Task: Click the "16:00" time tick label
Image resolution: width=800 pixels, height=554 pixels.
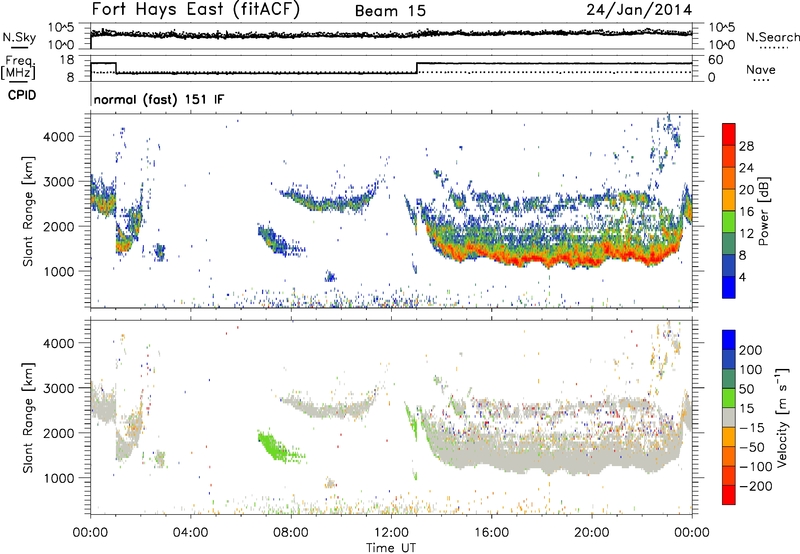Action: coord(491,533)
